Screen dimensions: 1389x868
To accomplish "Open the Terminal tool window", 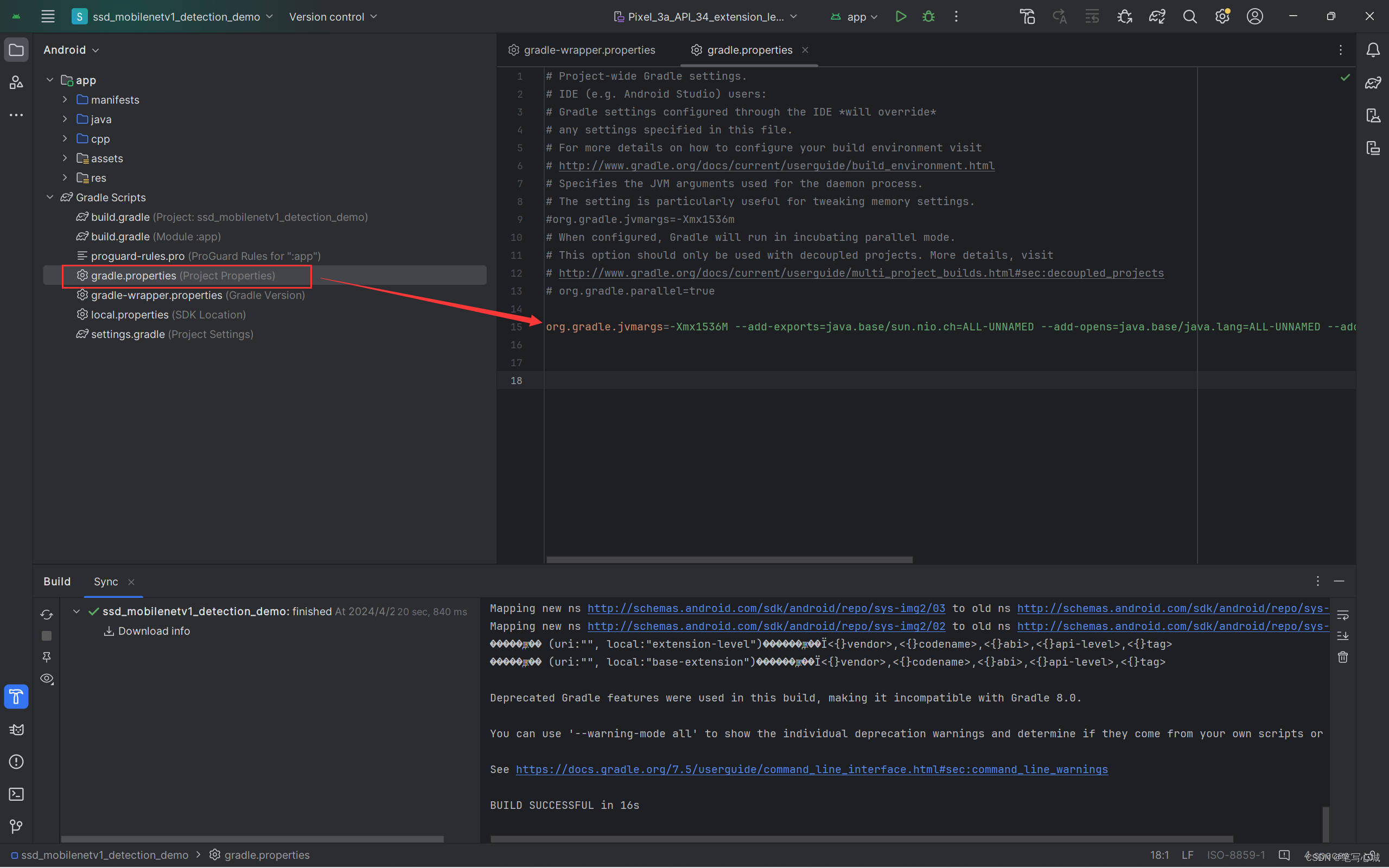I will 16,794.
